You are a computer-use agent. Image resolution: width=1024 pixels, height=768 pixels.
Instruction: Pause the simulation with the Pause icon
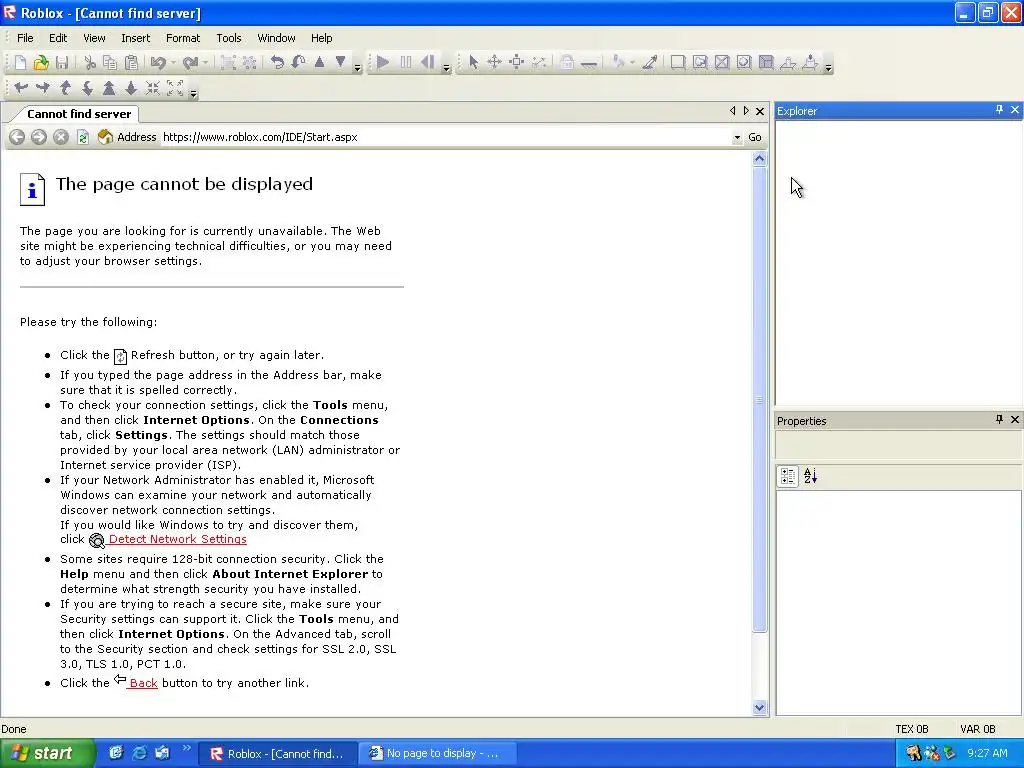point(406,63)
